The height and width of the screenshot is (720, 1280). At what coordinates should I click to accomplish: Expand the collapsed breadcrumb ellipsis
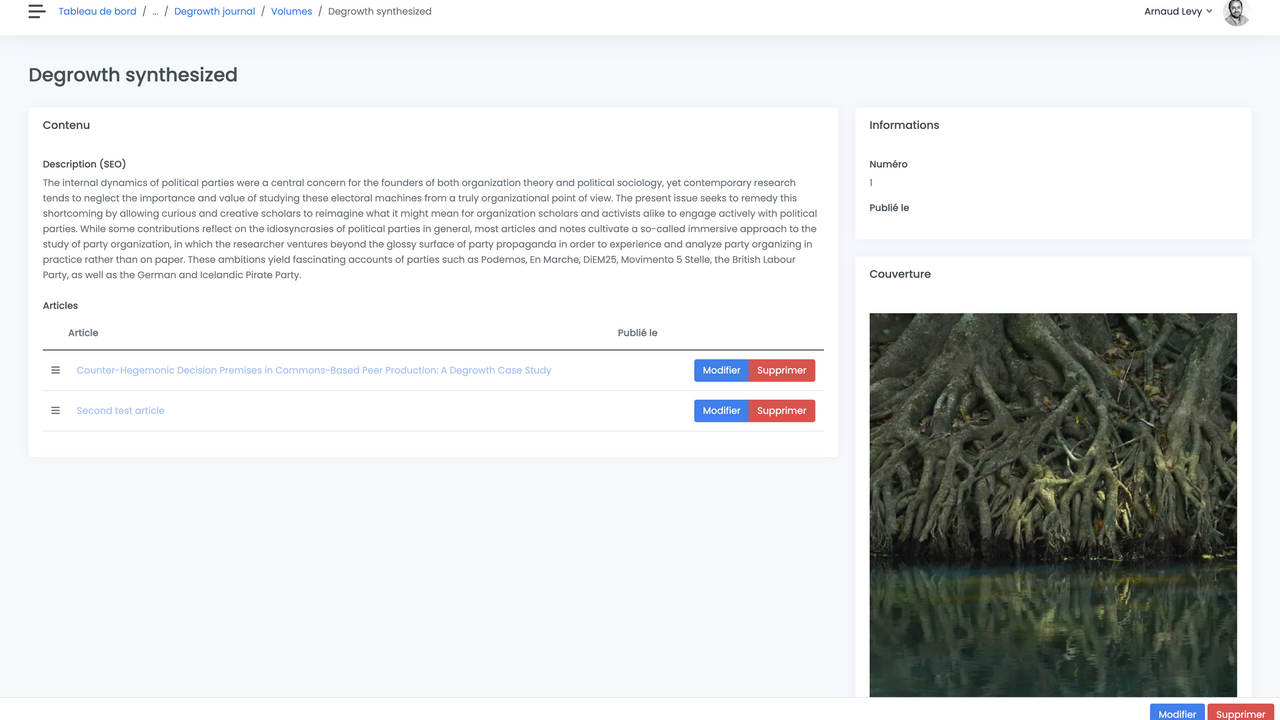click(x=155, y=12)
